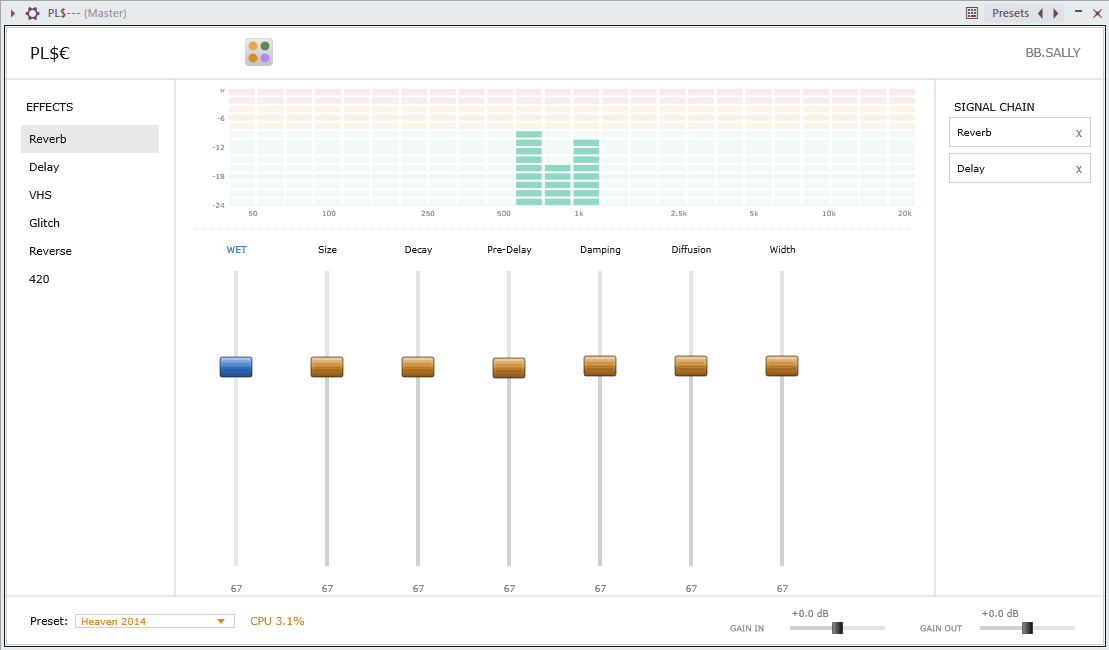Expand the plugin menu arrow in title bar
Viewport: 1109px width, 650px height.
(x=13, y=13)
